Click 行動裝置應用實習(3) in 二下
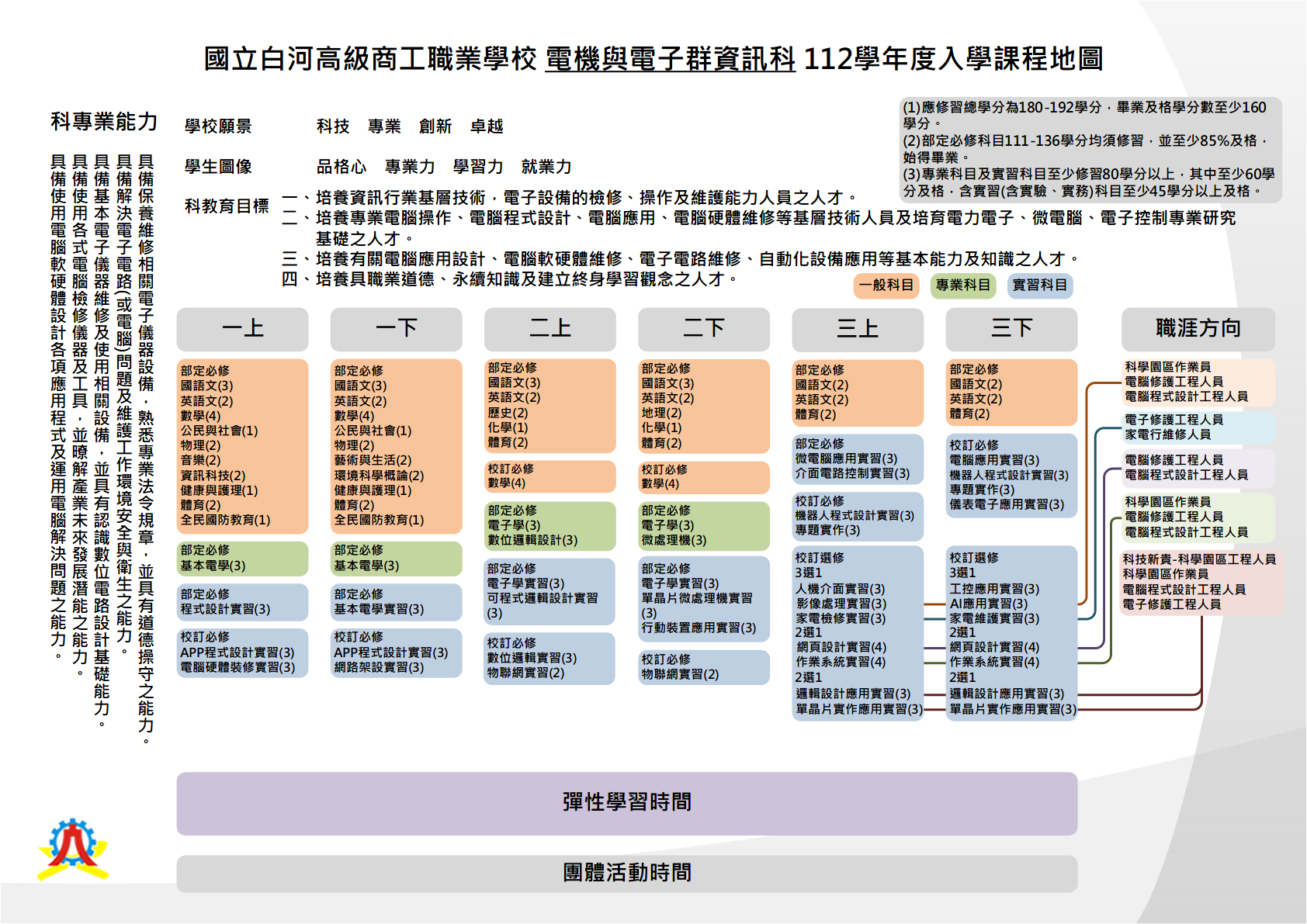 699,628
